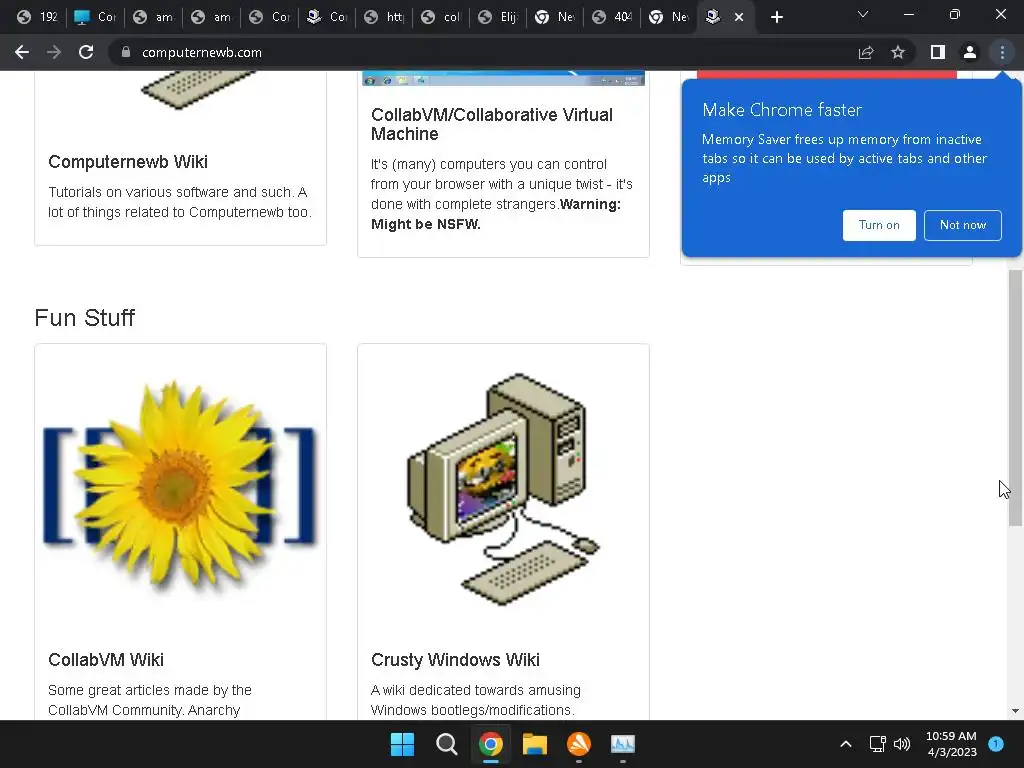Open the CollabVM Wiki card title
The height and width of the screenshot is (768, 1024).
pos(106,660)
